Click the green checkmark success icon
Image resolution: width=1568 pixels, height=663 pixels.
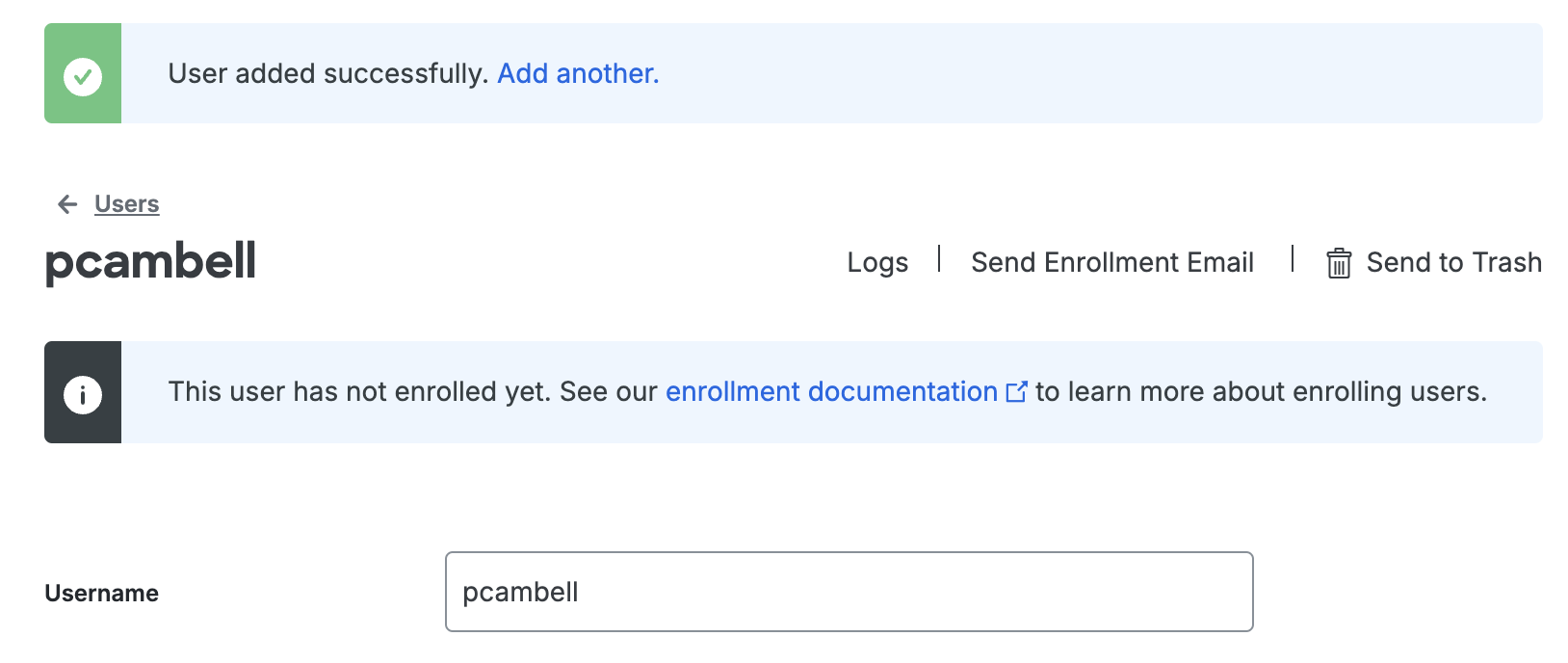click(83, 76)
